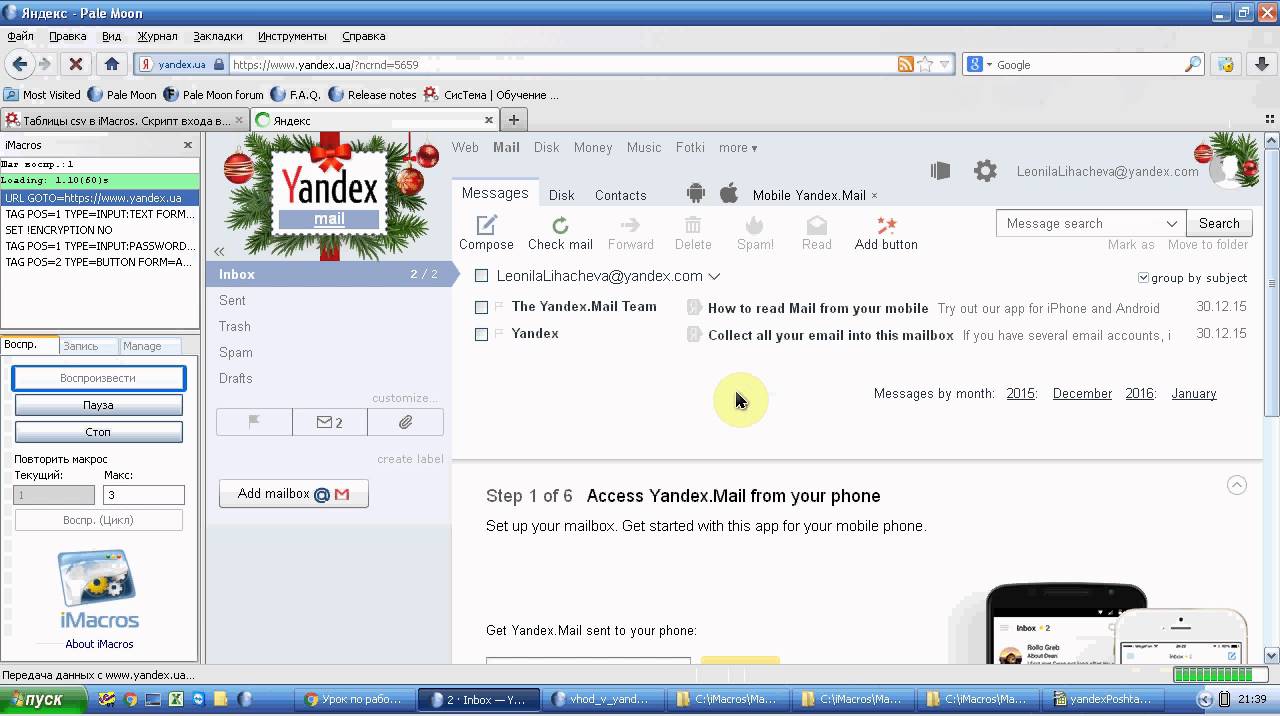Click the Макс loop count field
This screenshot has height=716, width=1280.
[144, 495]
